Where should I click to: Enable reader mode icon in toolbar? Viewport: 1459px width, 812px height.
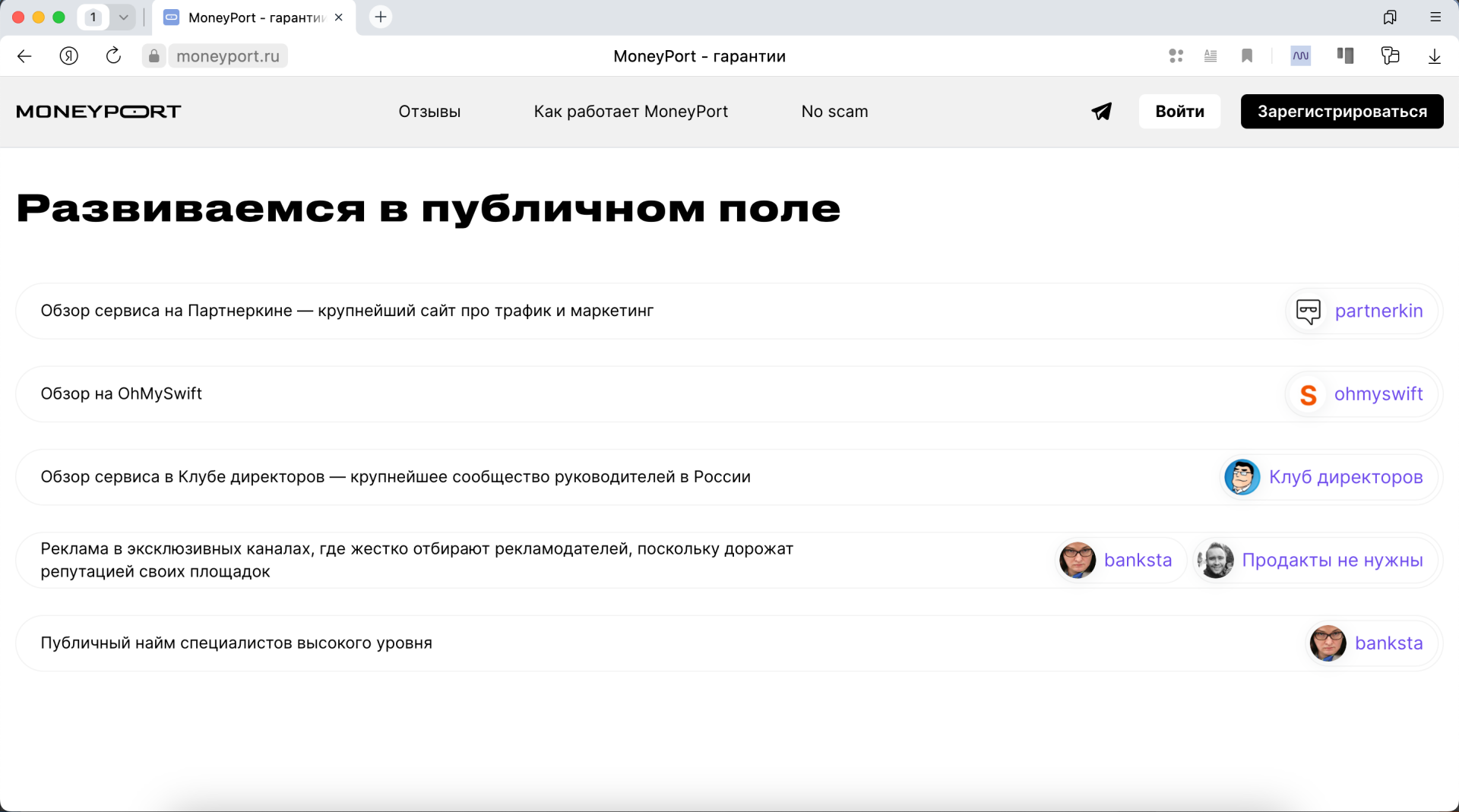point(1211,55)
